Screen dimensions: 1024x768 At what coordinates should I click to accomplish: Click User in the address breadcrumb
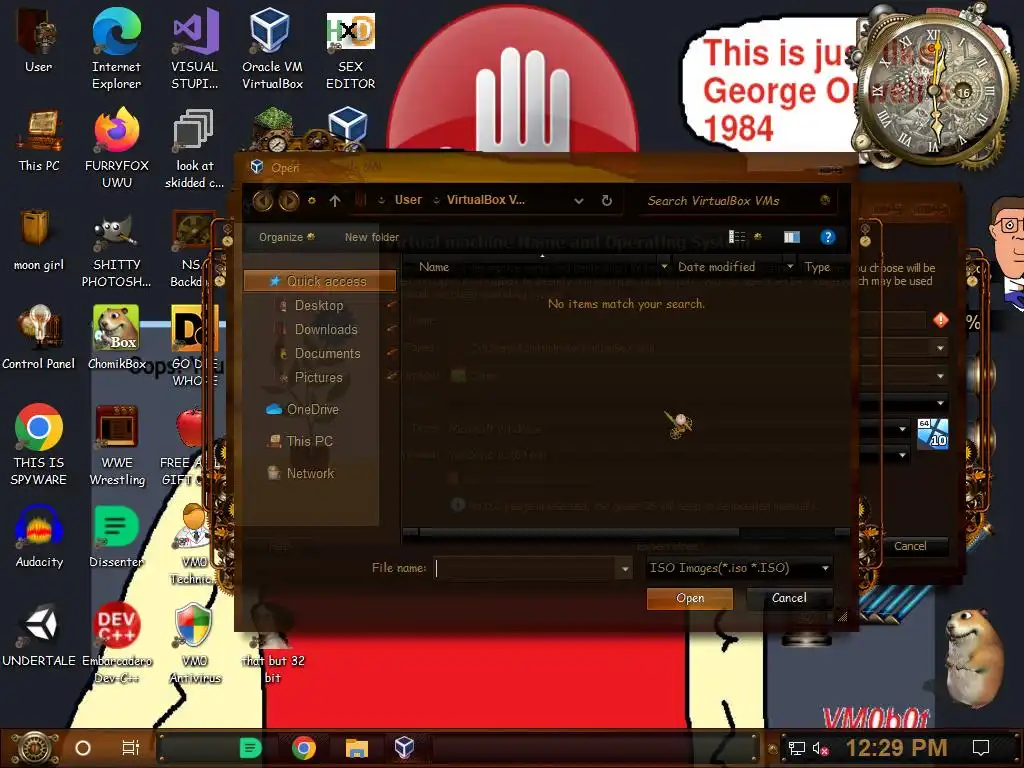(408, 200)
